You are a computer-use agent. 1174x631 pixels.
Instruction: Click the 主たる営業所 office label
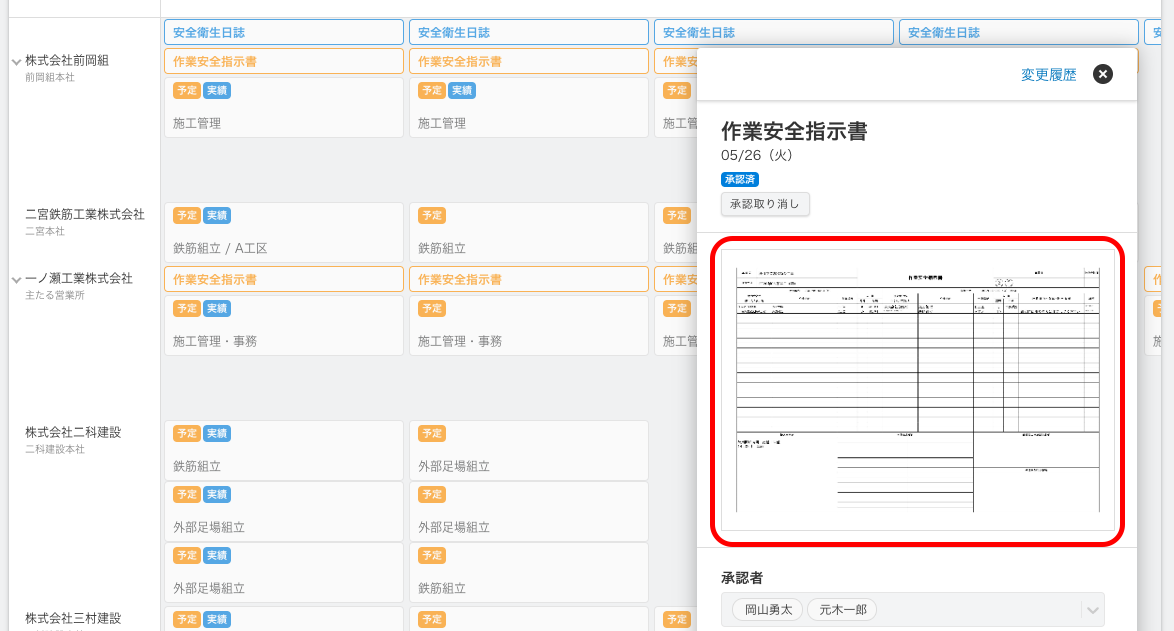tap(55, 295)
